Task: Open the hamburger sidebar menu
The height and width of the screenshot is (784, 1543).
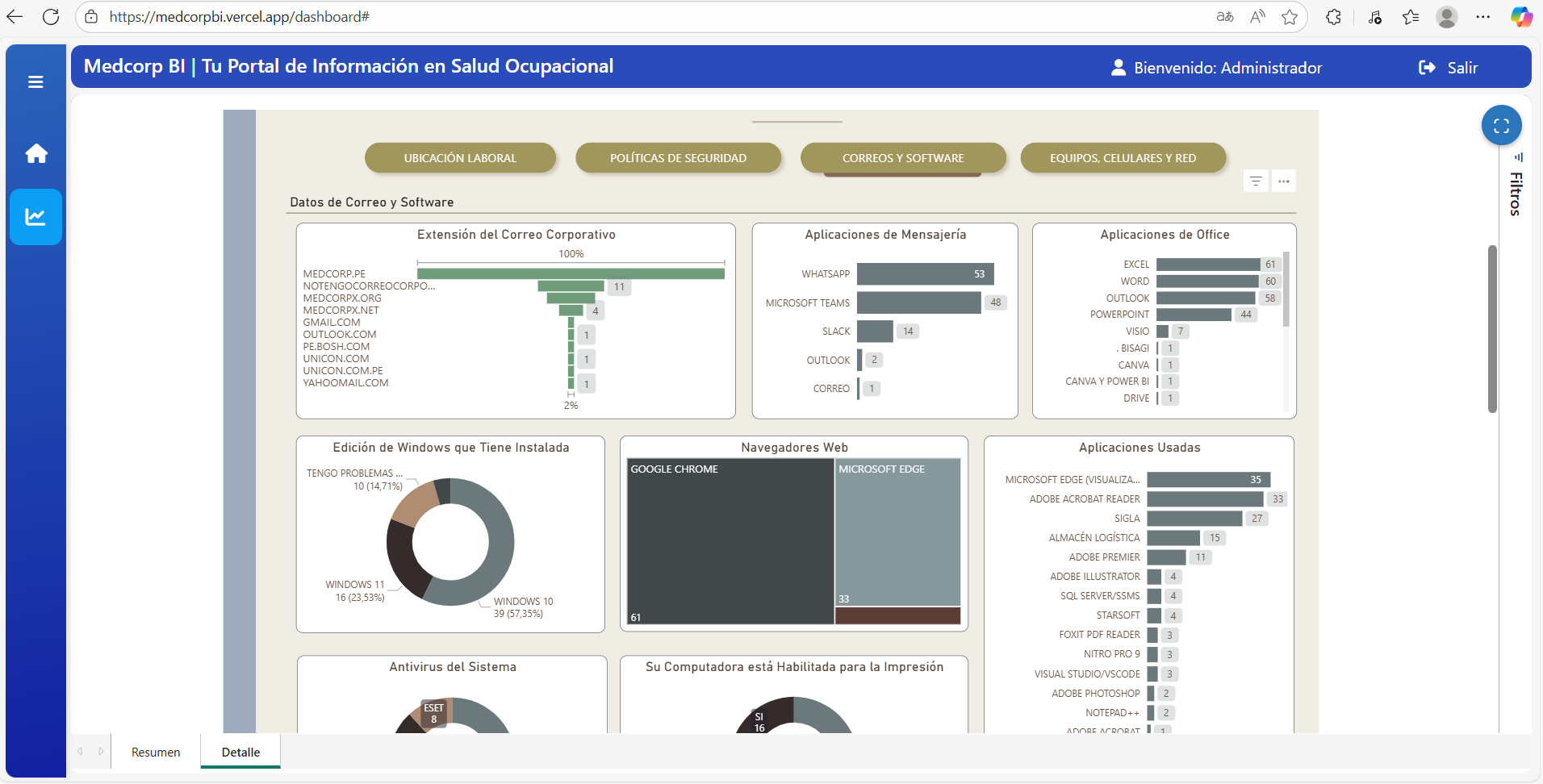Action: [36, 81]
